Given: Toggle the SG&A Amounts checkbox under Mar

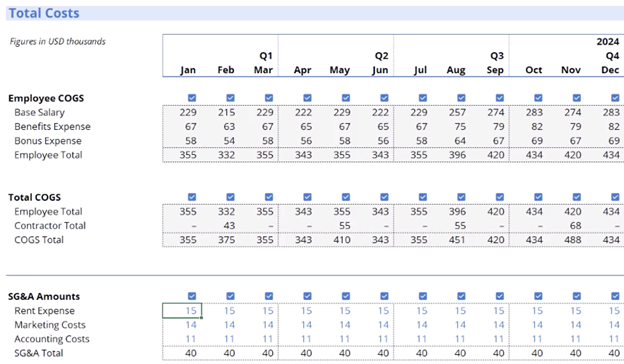Looking at the screenshot, I should pyautogui.click(x=269, y=296).
